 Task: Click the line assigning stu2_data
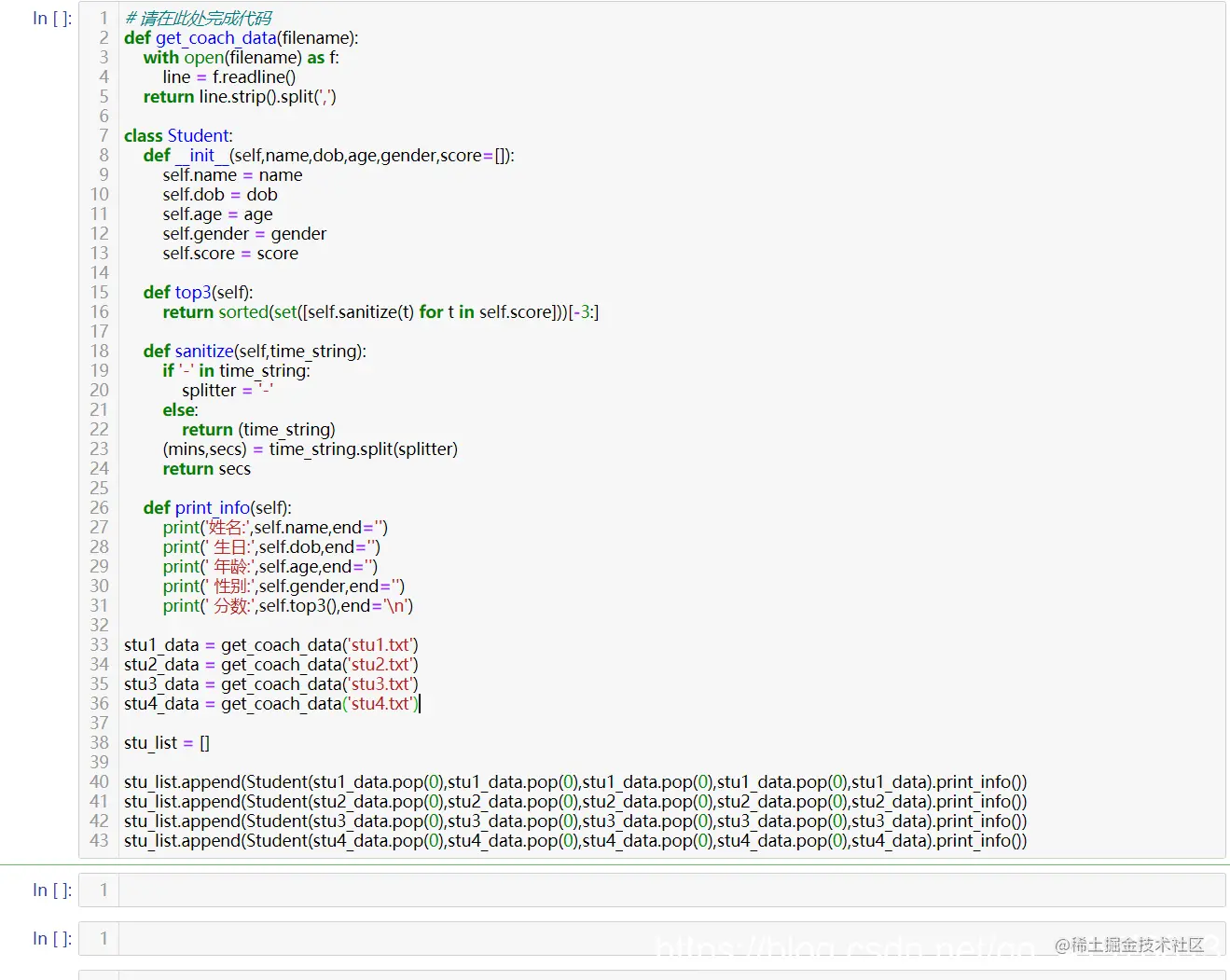[x=270, y=664]
